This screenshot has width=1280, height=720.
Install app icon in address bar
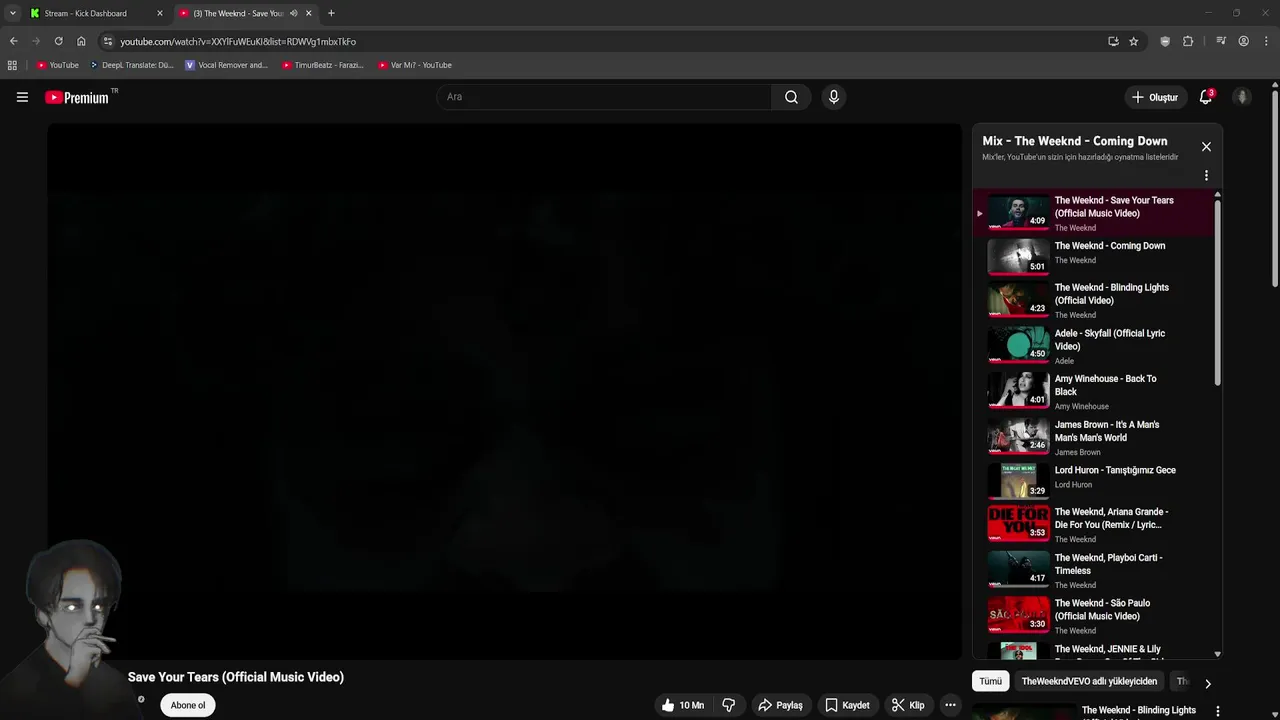1113,41
